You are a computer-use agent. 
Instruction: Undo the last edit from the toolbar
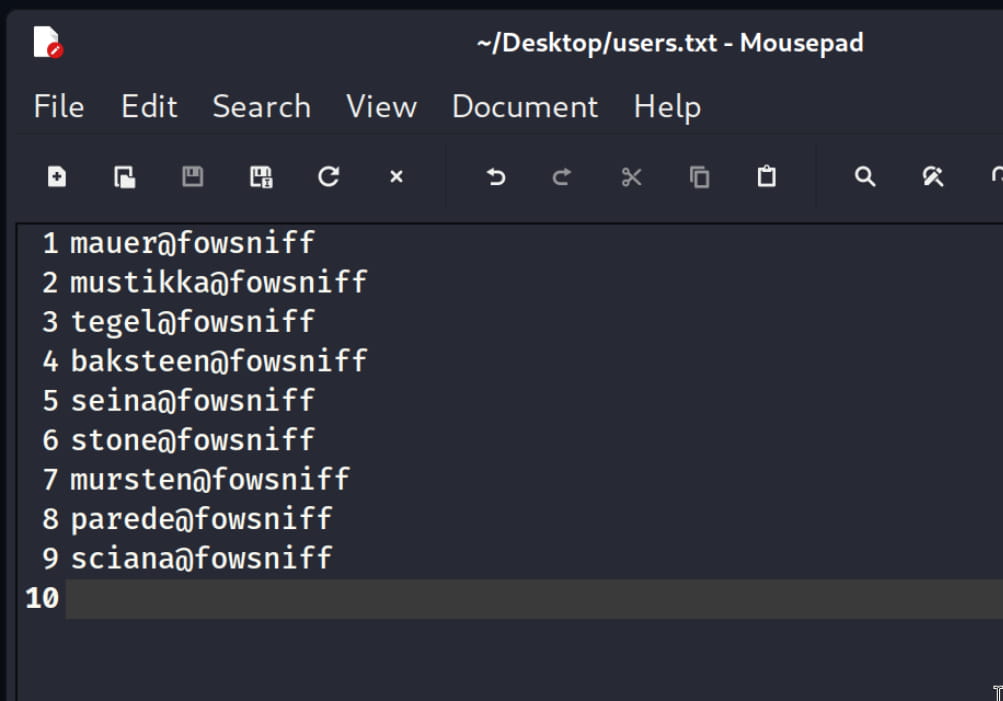tap(495, 177)
